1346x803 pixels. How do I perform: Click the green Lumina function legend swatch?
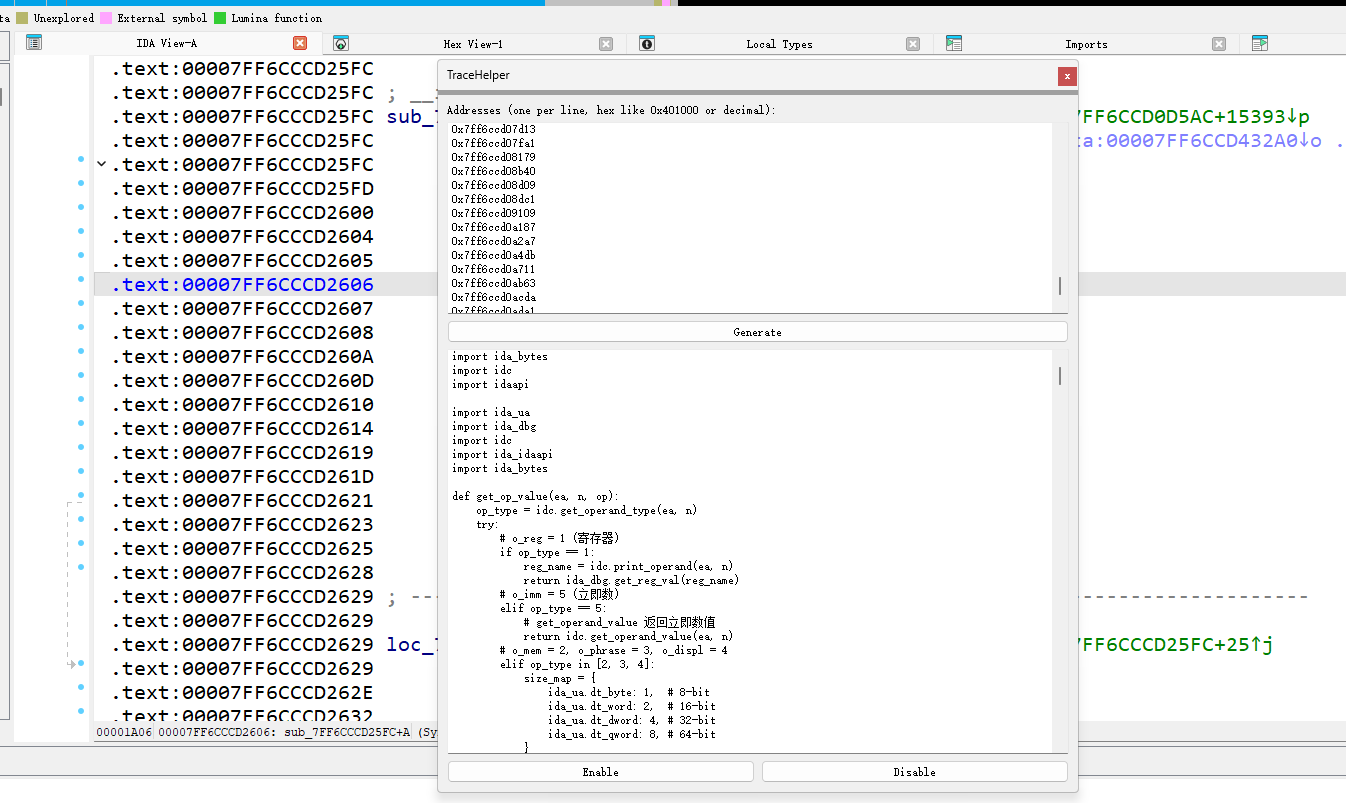pos(220,18)
